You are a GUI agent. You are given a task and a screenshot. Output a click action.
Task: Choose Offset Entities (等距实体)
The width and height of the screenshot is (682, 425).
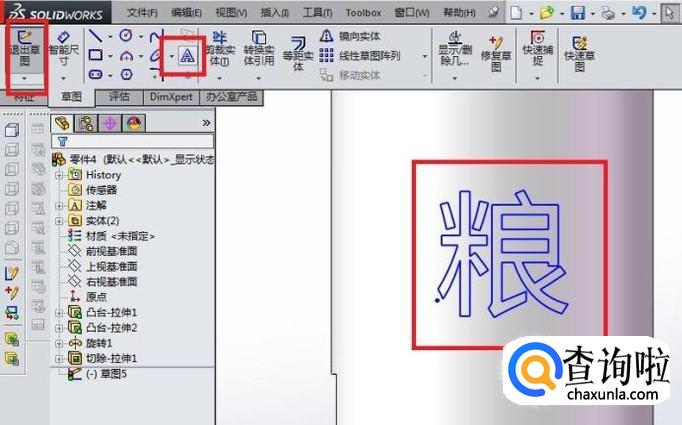click(x=298, y=53)
